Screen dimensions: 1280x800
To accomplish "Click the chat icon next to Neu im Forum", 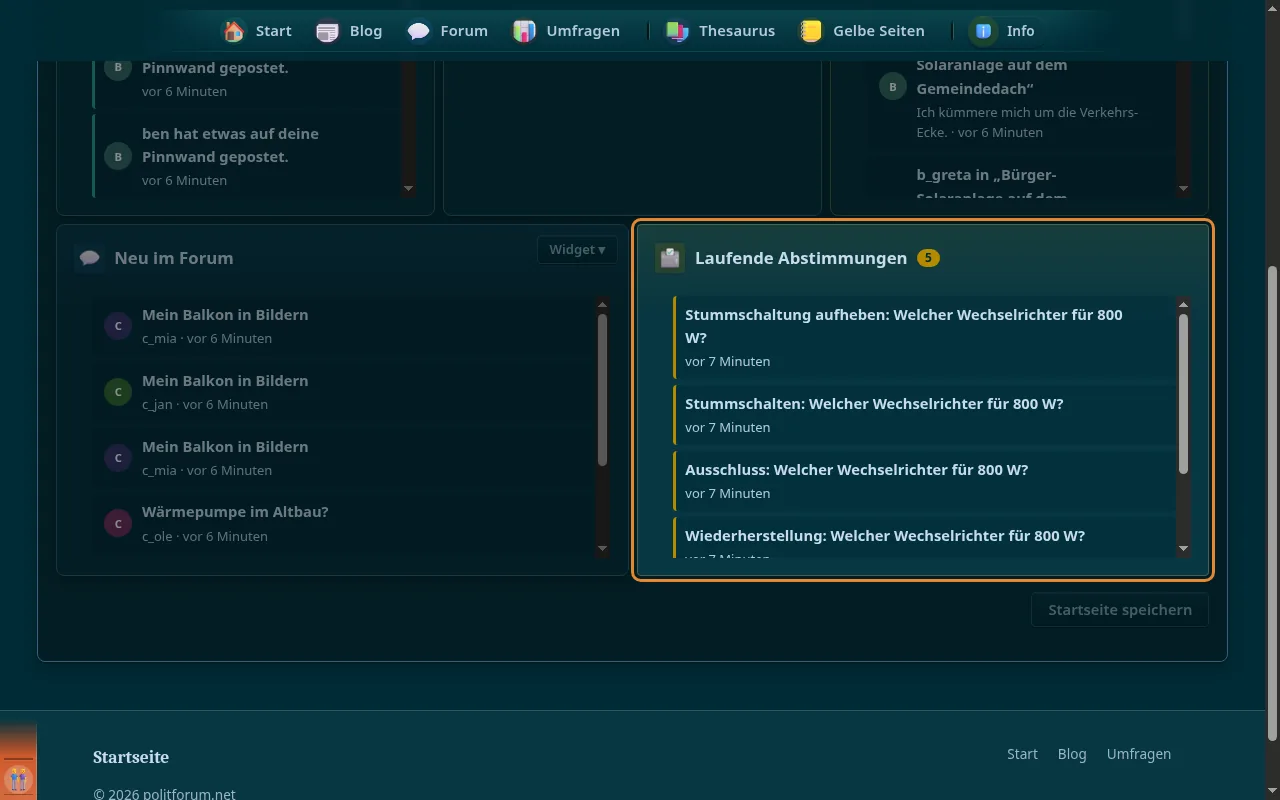I will point(90,258).
